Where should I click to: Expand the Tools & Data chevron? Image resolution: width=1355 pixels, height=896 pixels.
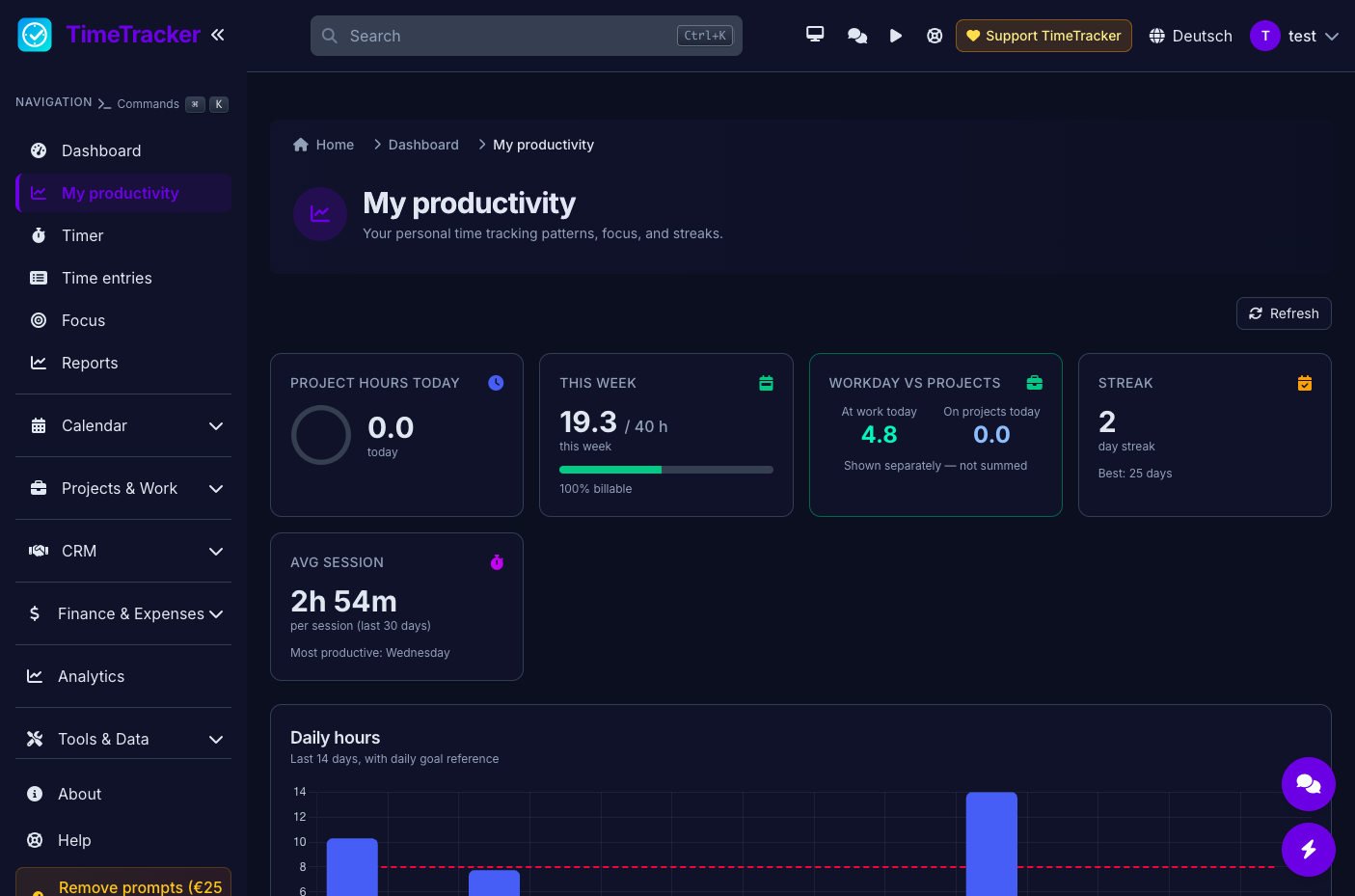tap(216, 740)
